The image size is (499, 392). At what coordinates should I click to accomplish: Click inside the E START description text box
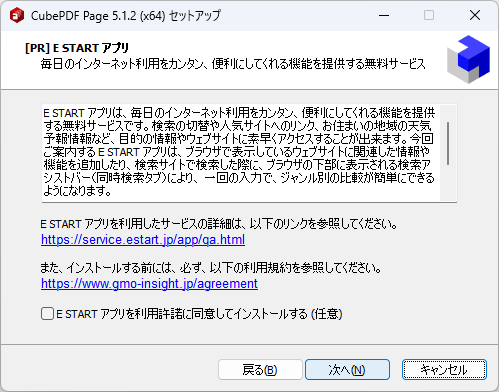240,152
